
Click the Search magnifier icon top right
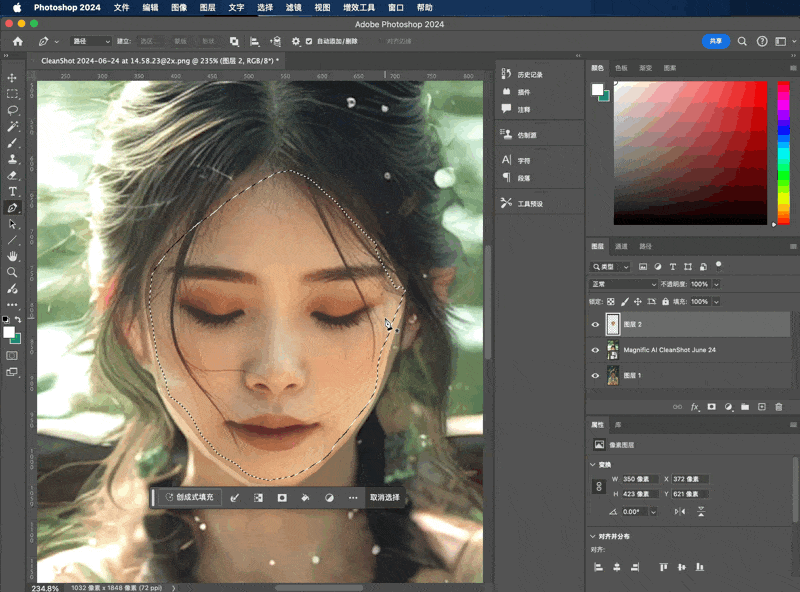[742, 41]
